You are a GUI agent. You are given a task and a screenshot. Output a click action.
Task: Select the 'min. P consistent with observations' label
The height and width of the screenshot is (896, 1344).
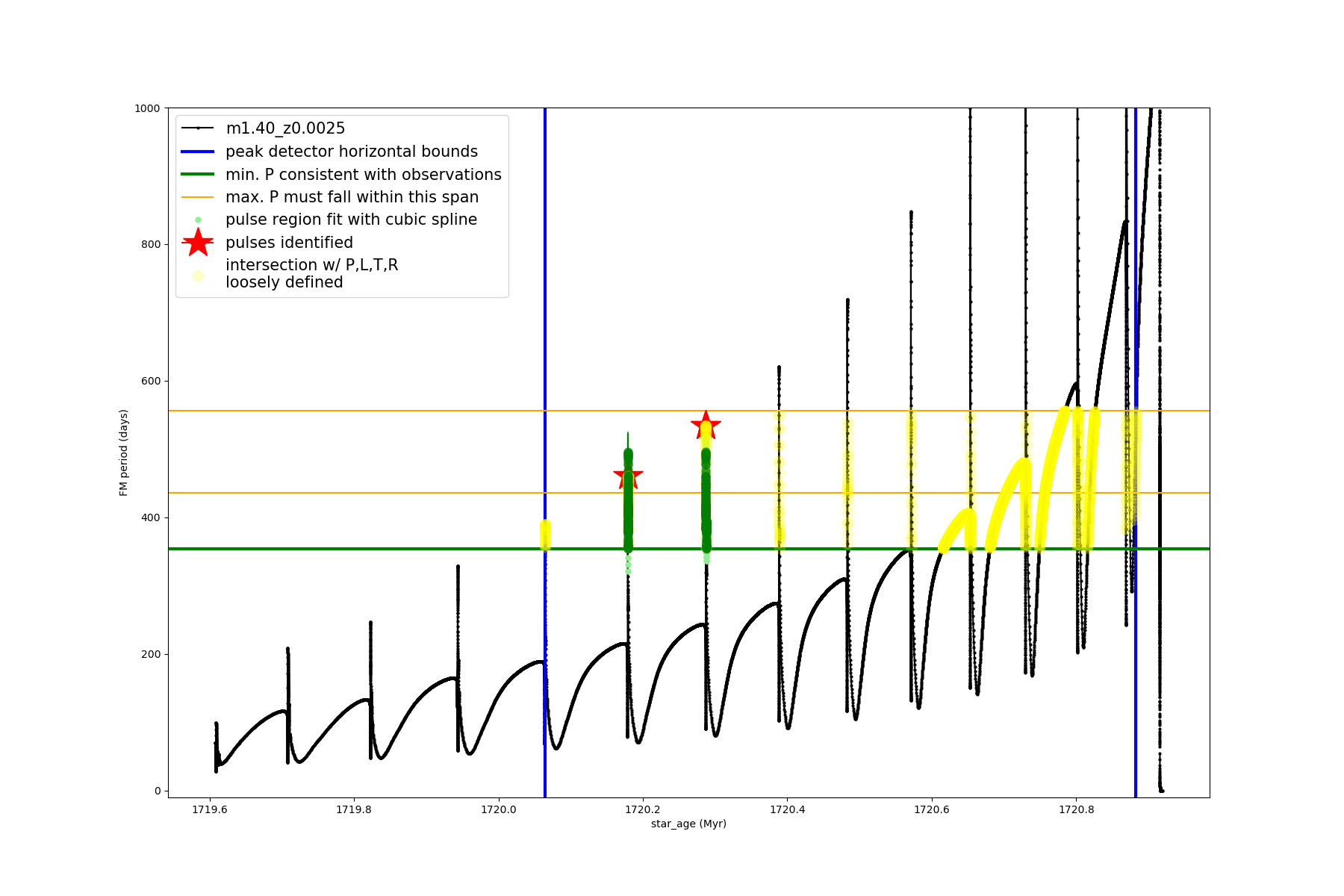pos(364,174)
